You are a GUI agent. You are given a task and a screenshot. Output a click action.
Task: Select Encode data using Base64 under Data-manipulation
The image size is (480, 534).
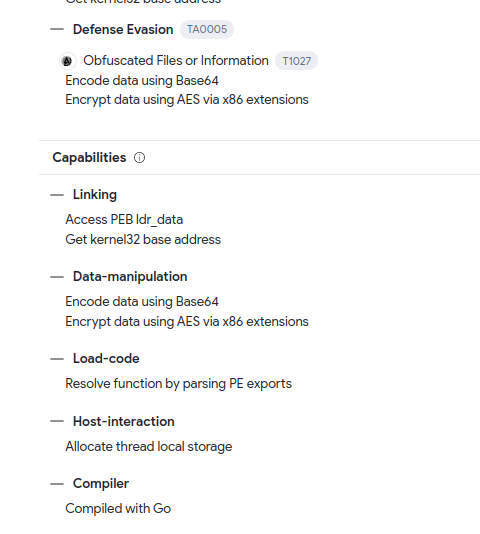142,302
